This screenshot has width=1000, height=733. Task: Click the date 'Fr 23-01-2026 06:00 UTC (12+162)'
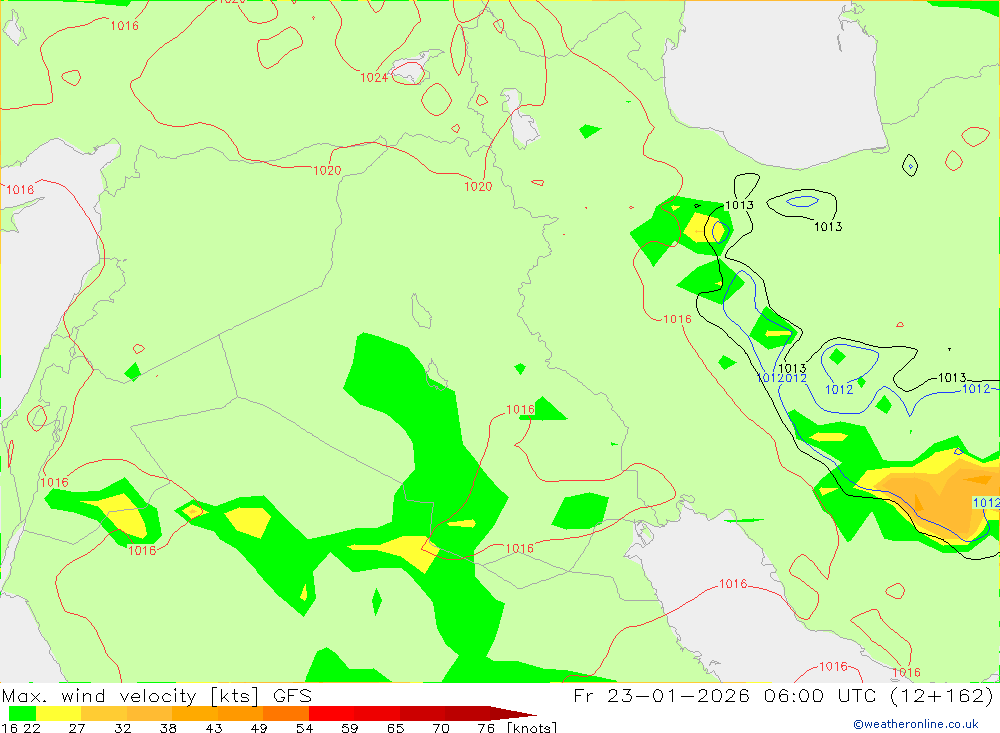point(783,695)
